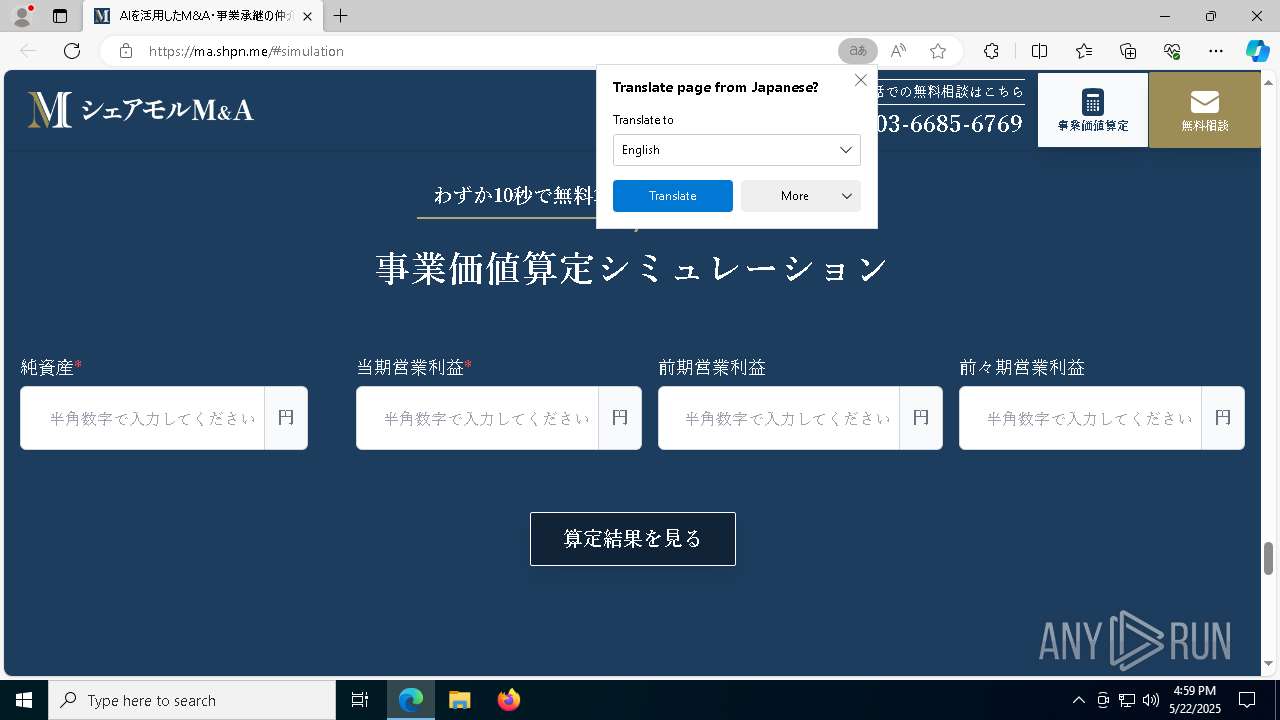Open Firefox from taskbar

click(x=508, y=700)
